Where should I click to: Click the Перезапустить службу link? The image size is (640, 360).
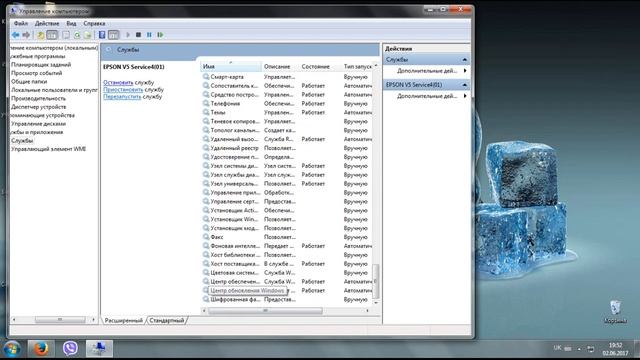122,97
